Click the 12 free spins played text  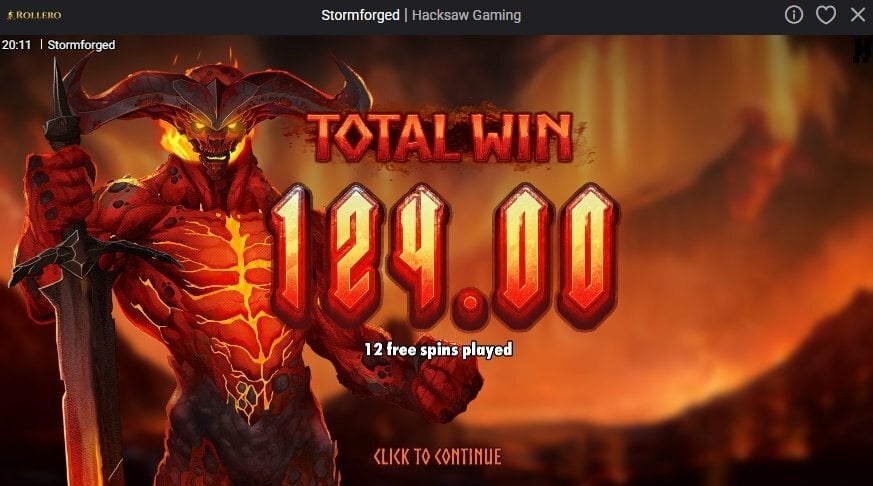coord(438,349)
